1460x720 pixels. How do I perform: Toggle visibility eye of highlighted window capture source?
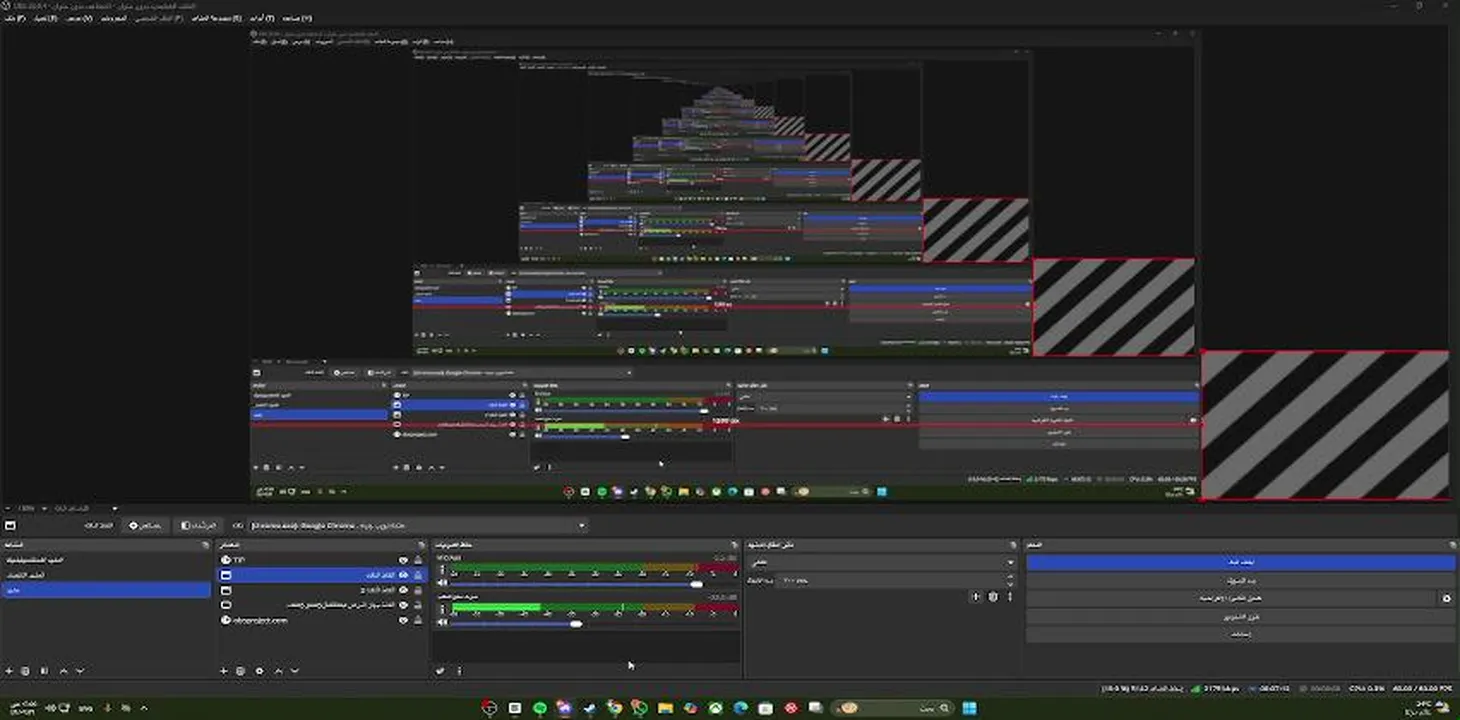pyautogui.click(x=404, y=575)
